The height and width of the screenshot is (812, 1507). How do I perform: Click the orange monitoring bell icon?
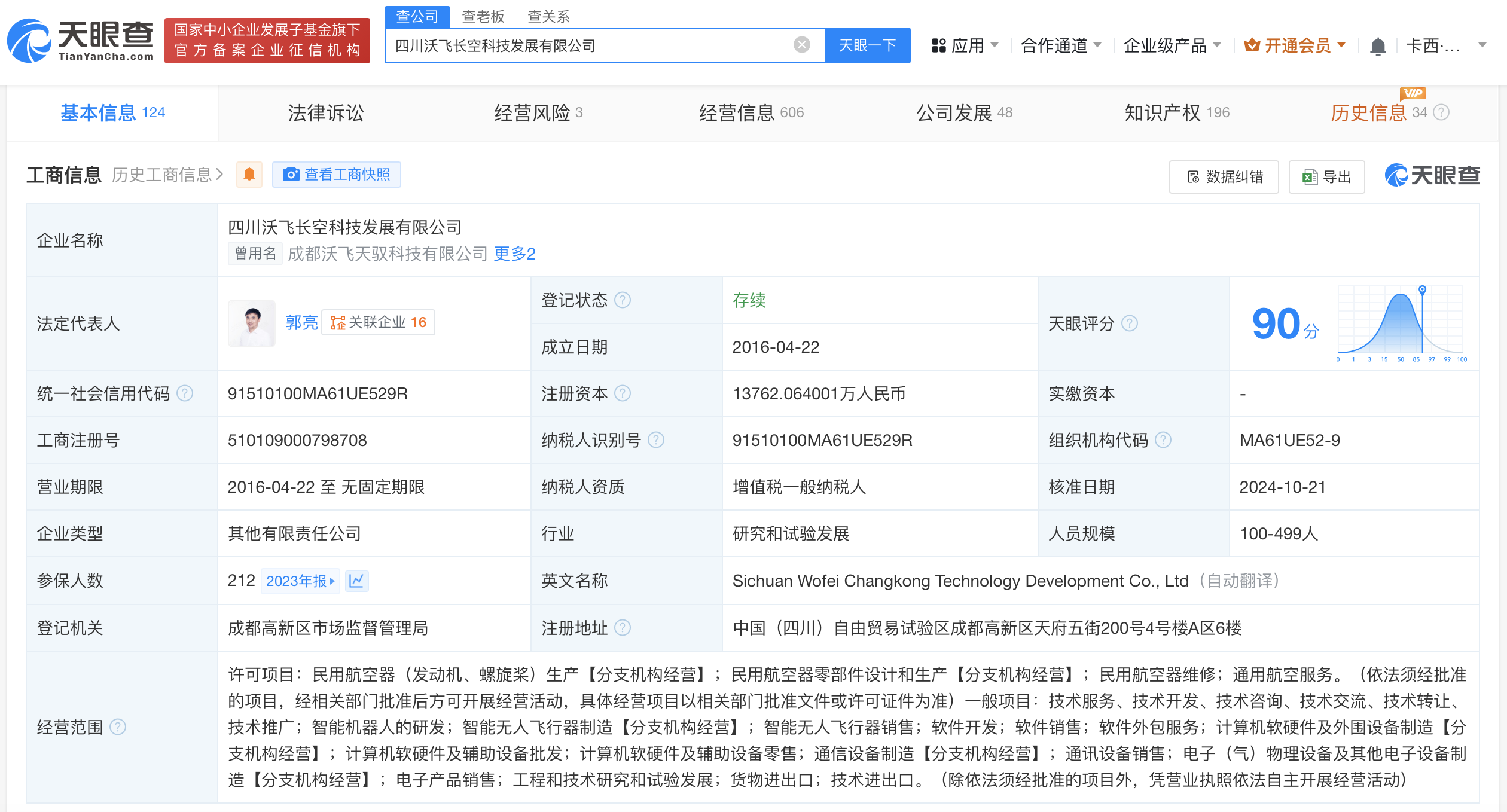coord(249,175)
